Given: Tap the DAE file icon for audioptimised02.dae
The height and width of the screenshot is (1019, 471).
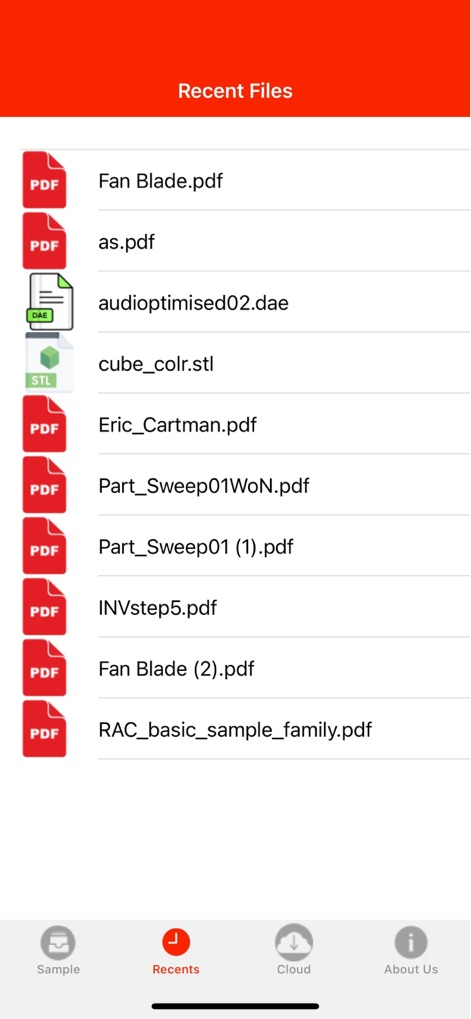Looking at the screenshot, I should point(50,302).
